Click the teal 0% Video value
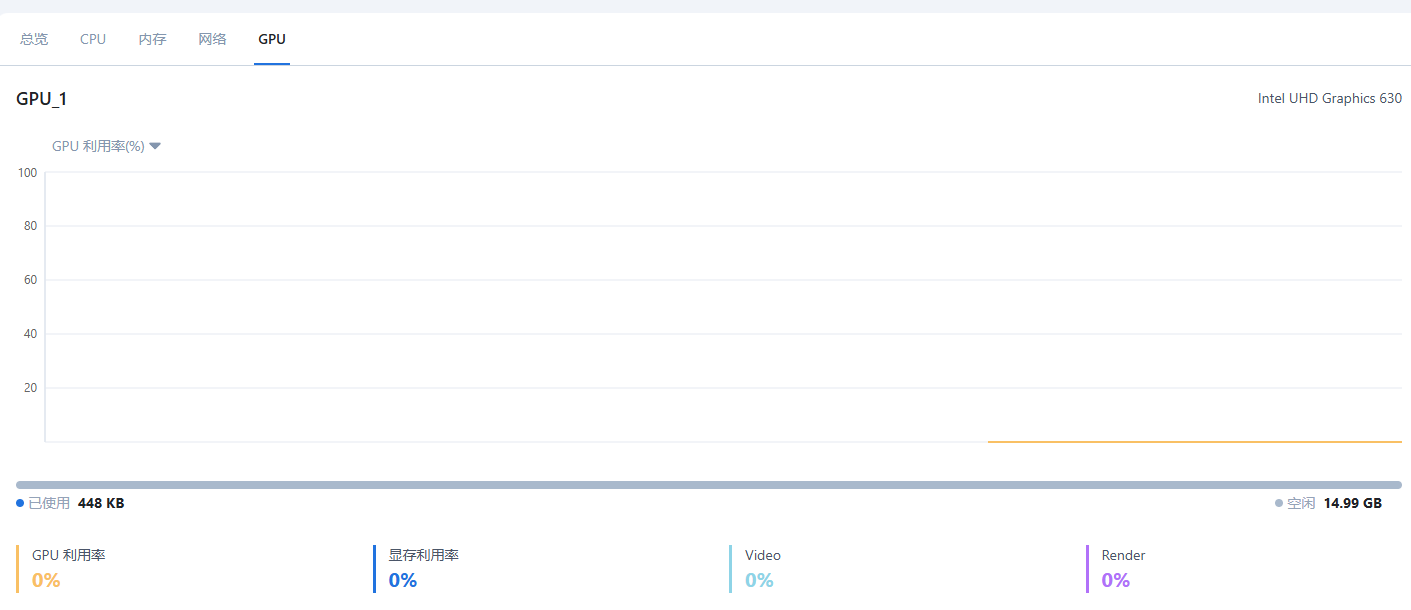1411x610 pixels. 760,580
